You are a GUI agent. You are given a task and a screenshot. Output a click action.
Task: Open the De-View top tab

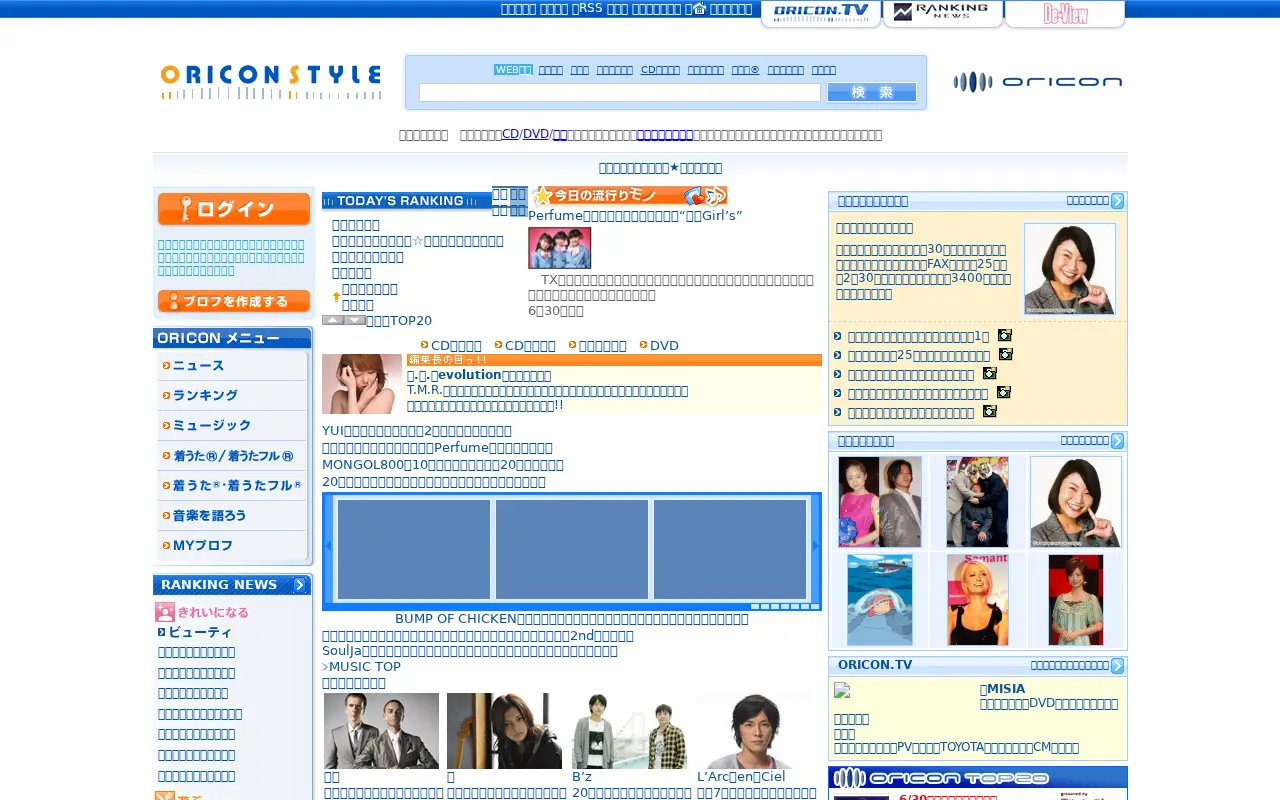[x=1065, y=13]
